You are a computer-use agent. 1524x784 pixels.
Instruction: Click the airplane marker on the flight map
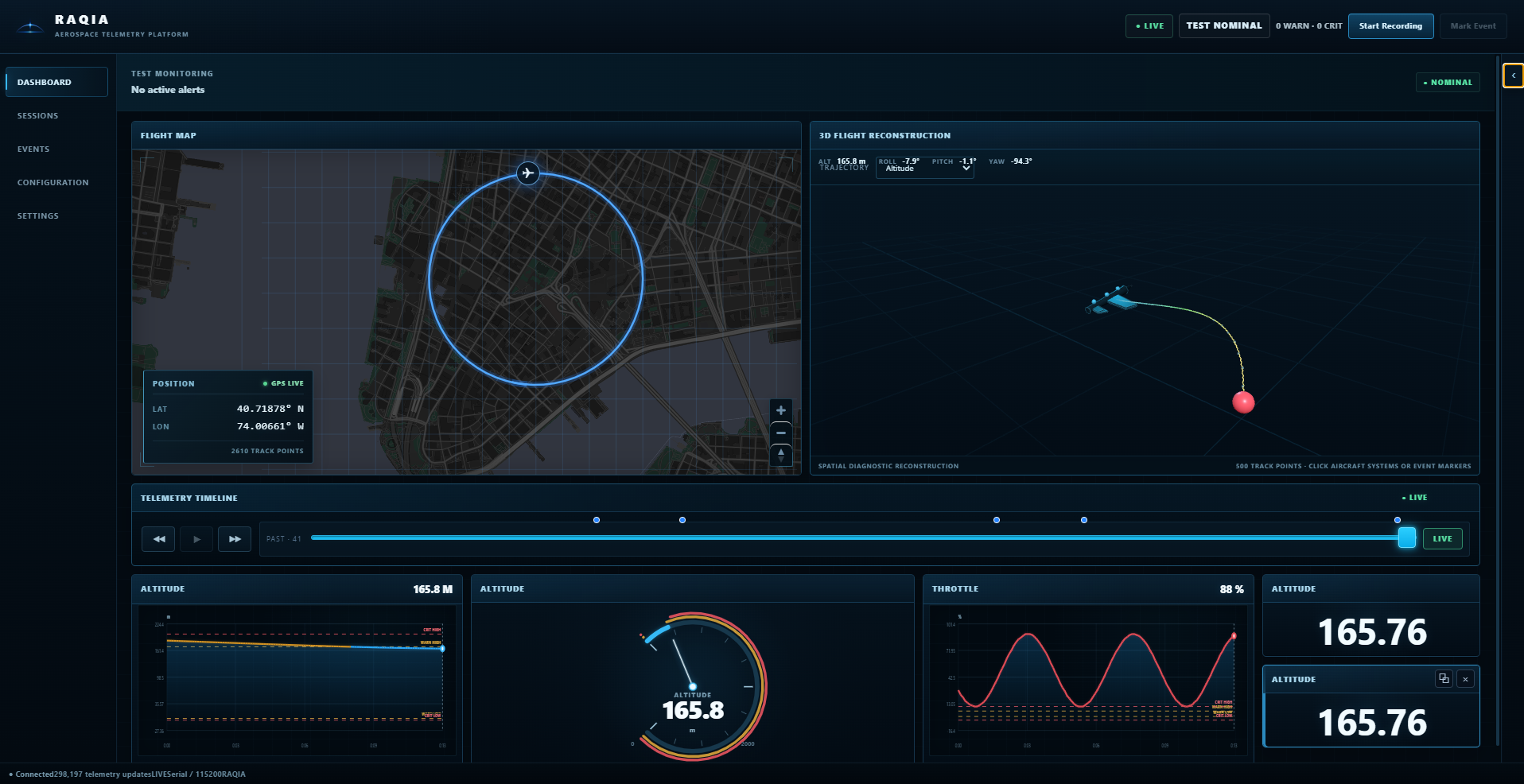tap(528, 173)
